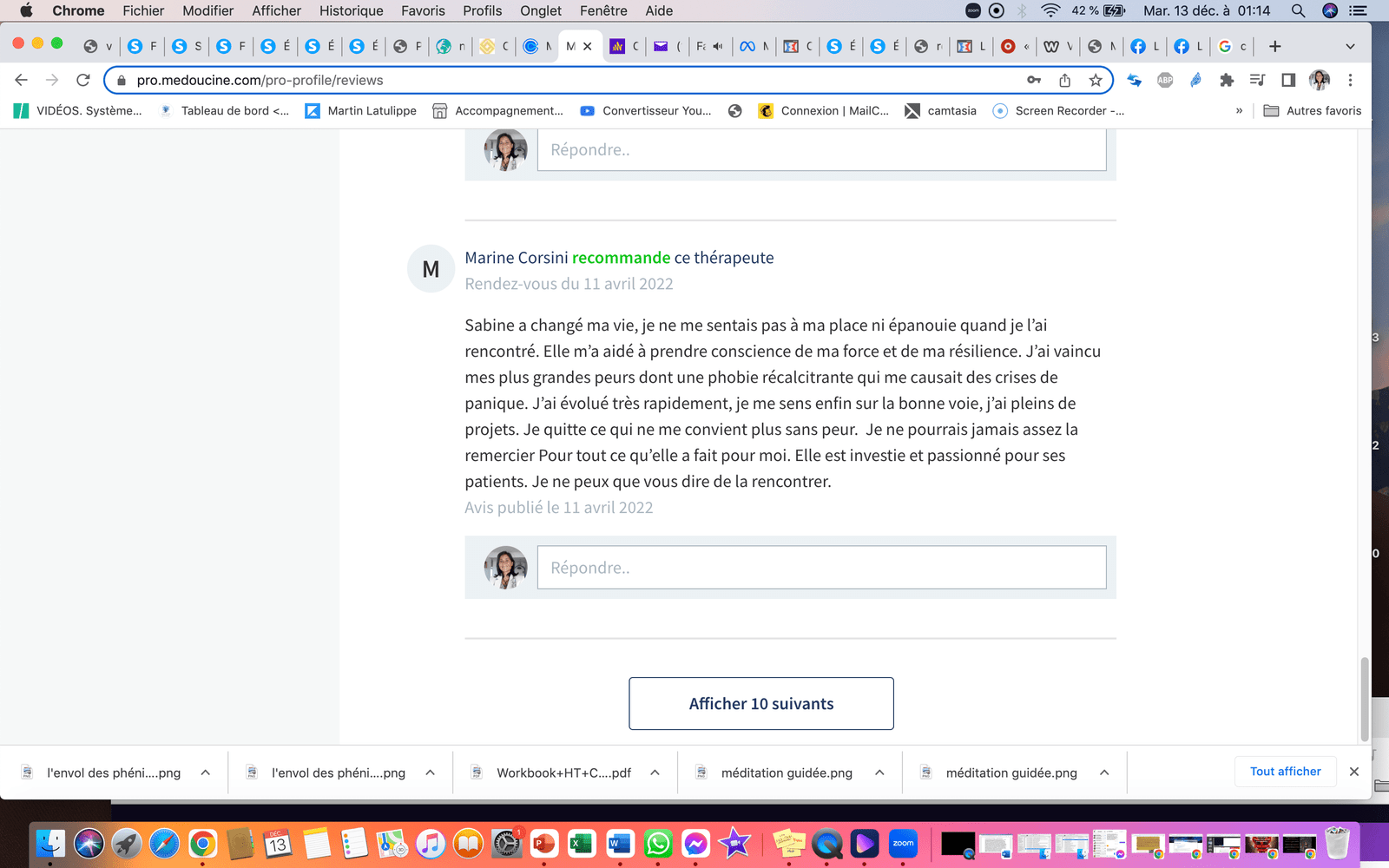Click the page reload icon
The height and width of the screenshot is (868, 1389).
pyautogui.click(x=83, y=80)
